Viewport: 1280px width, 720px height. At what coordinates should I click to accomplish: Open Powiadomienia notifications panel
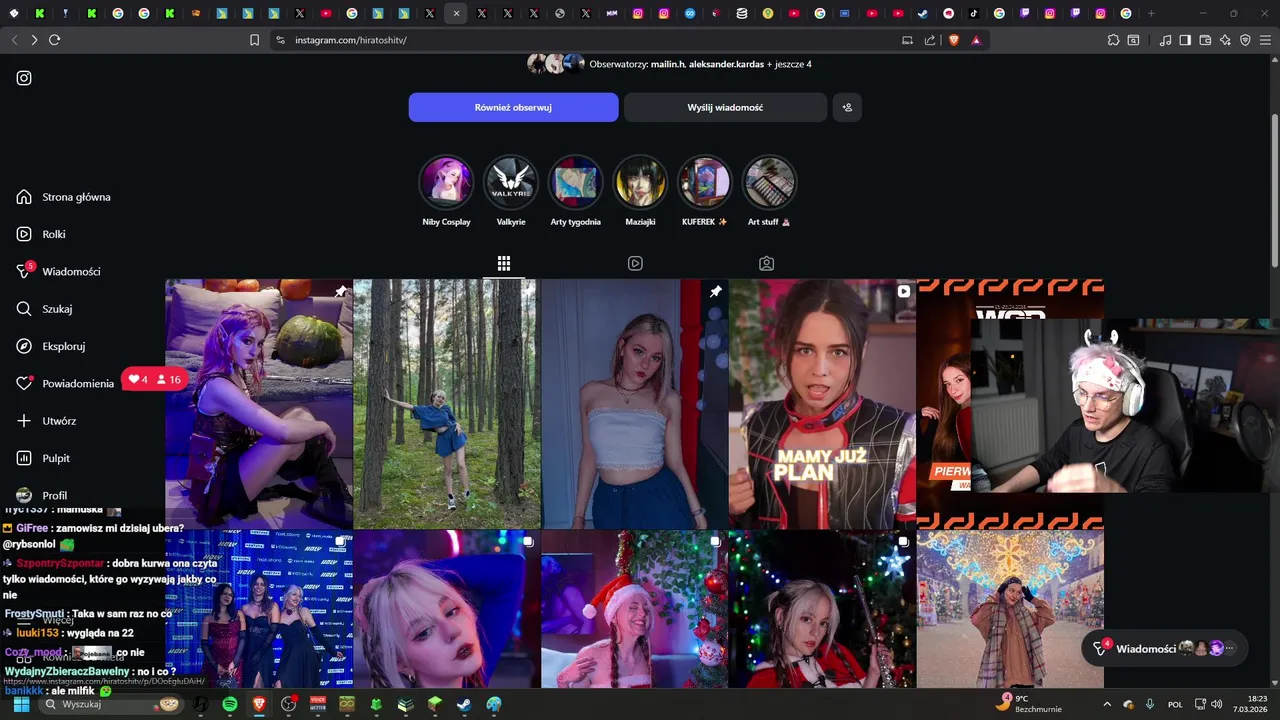(66, 383)
